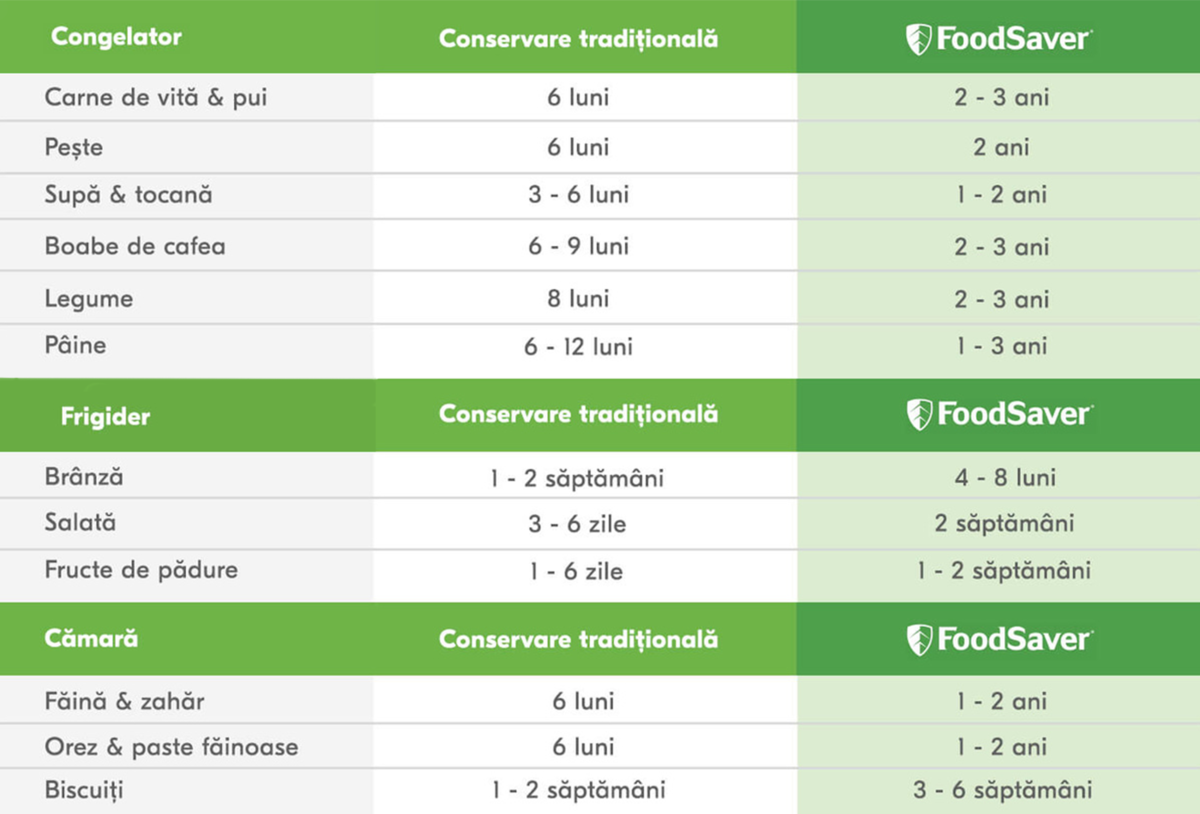Click the FoodSaver shield icon in the Frigider header
1200x814 pixels.
point(918,414)
